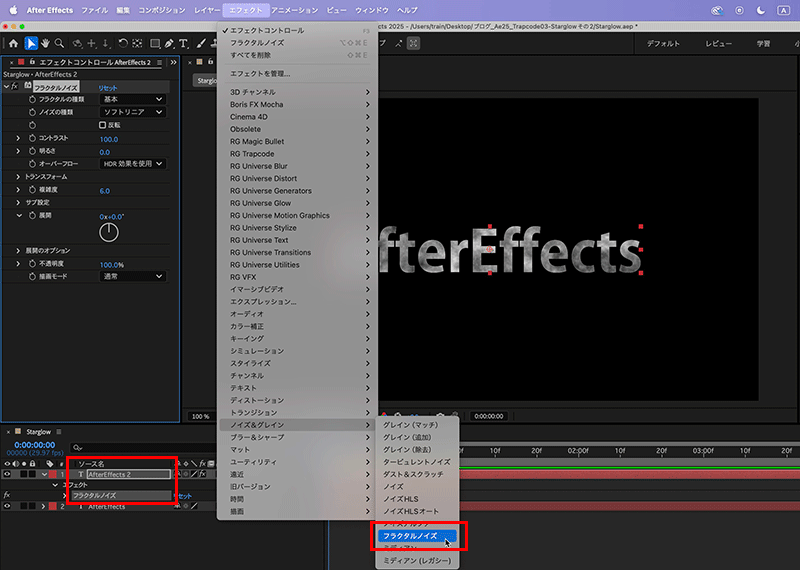
Task: Enable the 反転 checkbox
Action: pyautogui.click(x=102, y=125)
